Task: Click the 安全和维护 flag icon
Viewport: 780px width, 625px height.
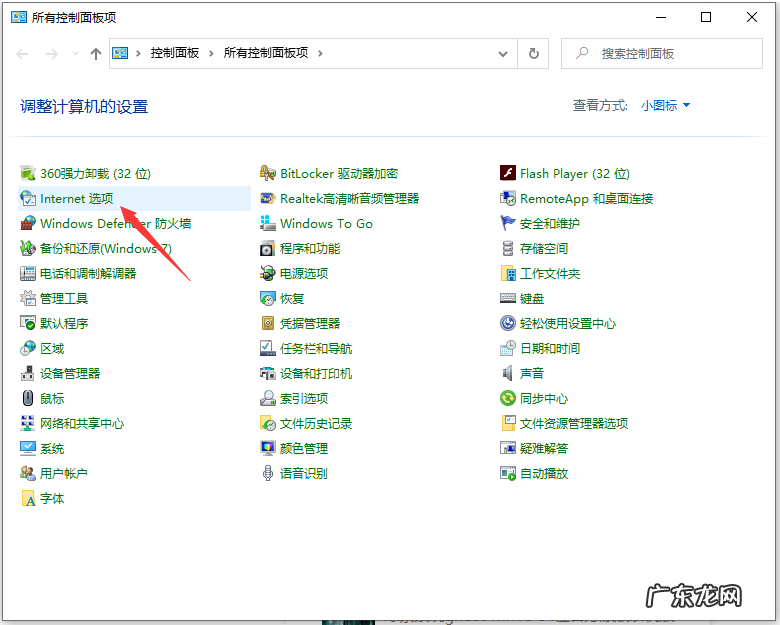Action: [x=507, y=223]
